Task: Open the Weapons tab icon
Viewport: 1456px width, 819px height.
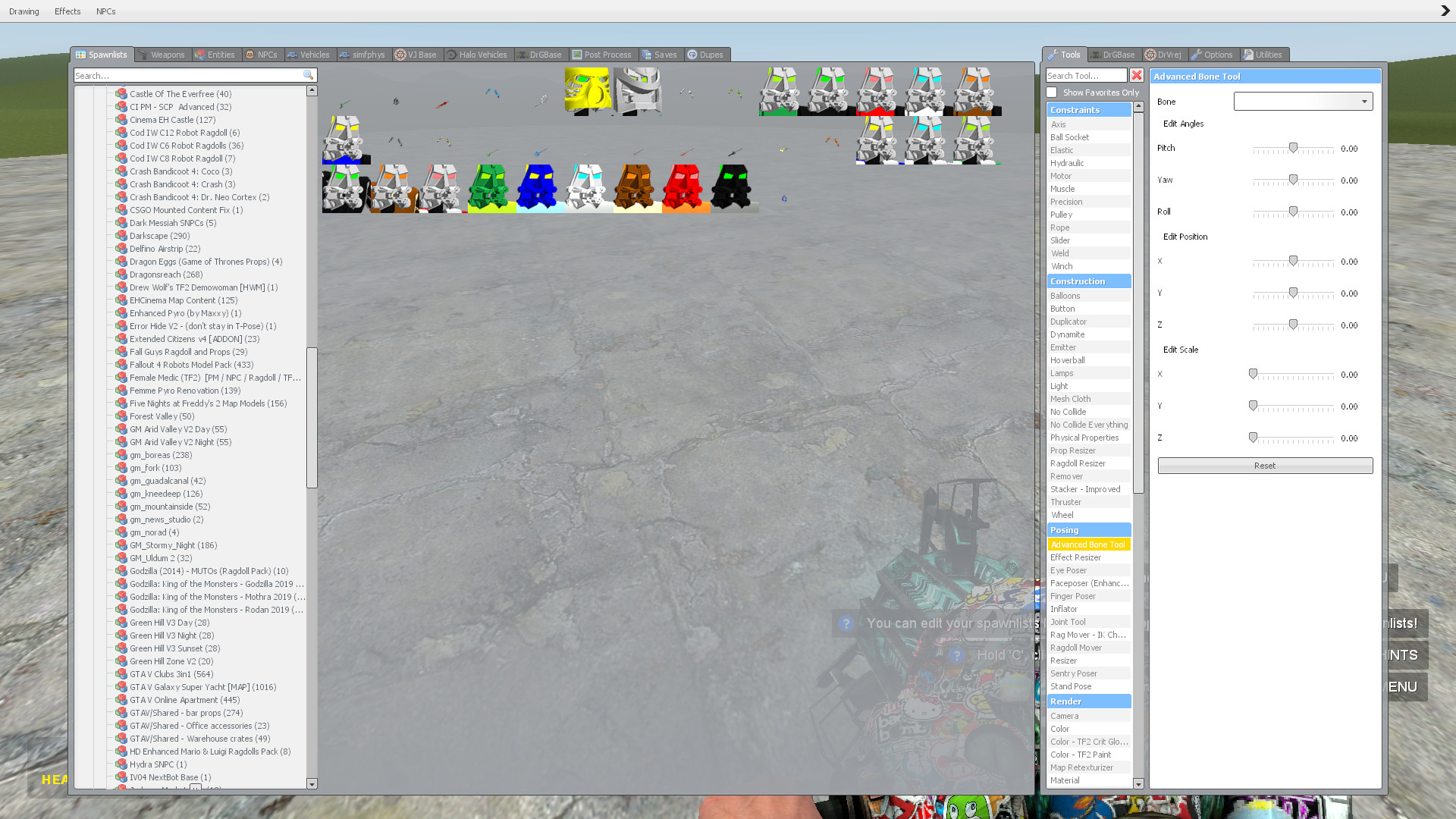Action: pyautogui.click(x=145, y=54)
